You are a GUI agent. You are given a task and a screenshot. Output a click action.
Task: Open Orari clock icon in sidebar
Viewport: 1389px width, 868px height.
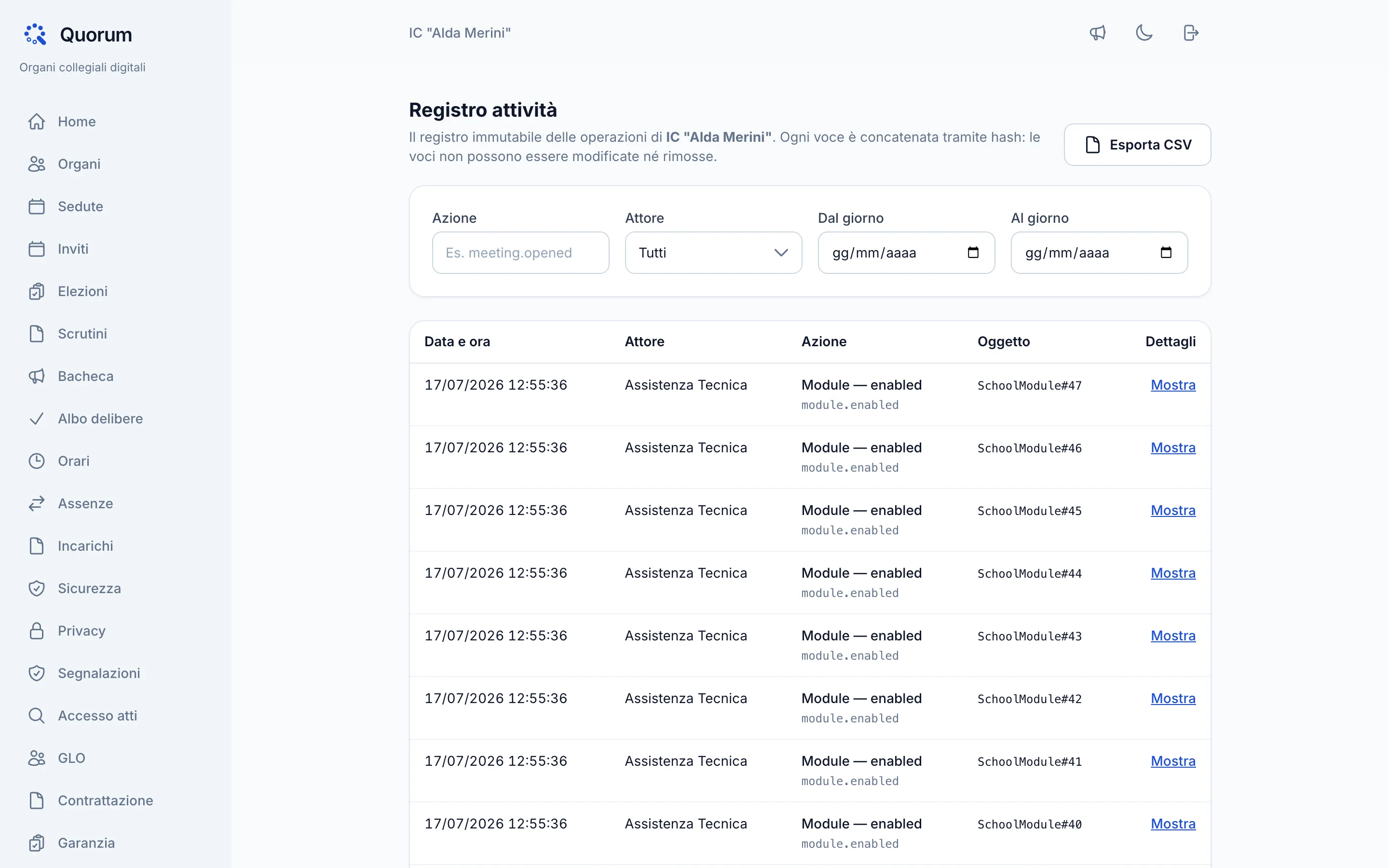(37, 461)
